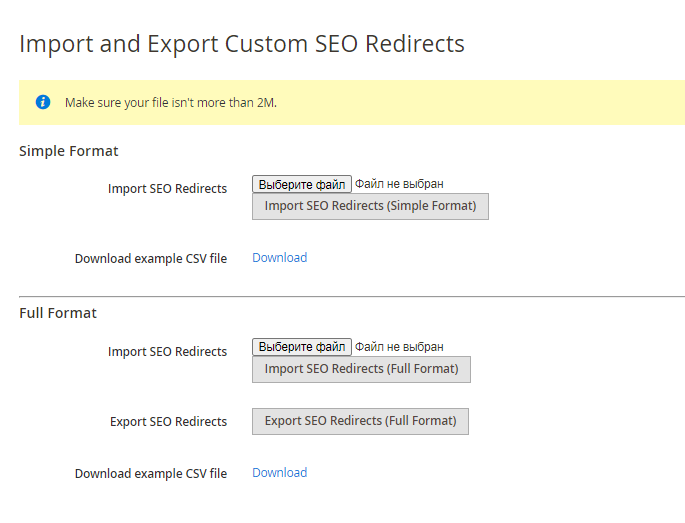
Task: Click the 'Import and Export Custom SEO Redirects' title
Action: click(242, 44)
